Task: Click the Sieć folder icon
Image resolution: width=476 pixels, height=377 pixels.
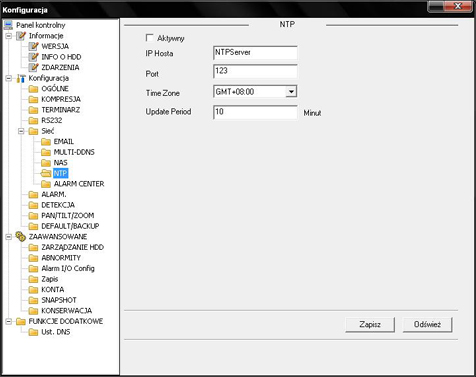Action: coord(33,131)
